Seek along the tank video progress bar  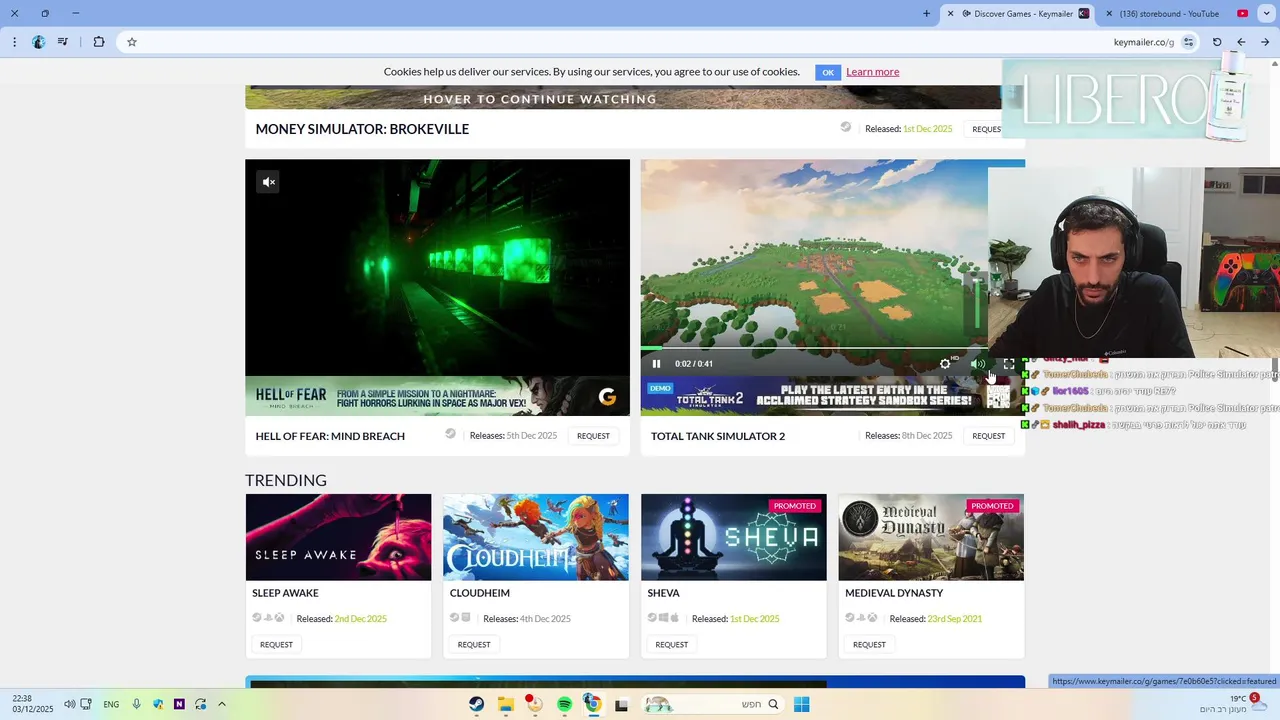[x=814, y=348]
